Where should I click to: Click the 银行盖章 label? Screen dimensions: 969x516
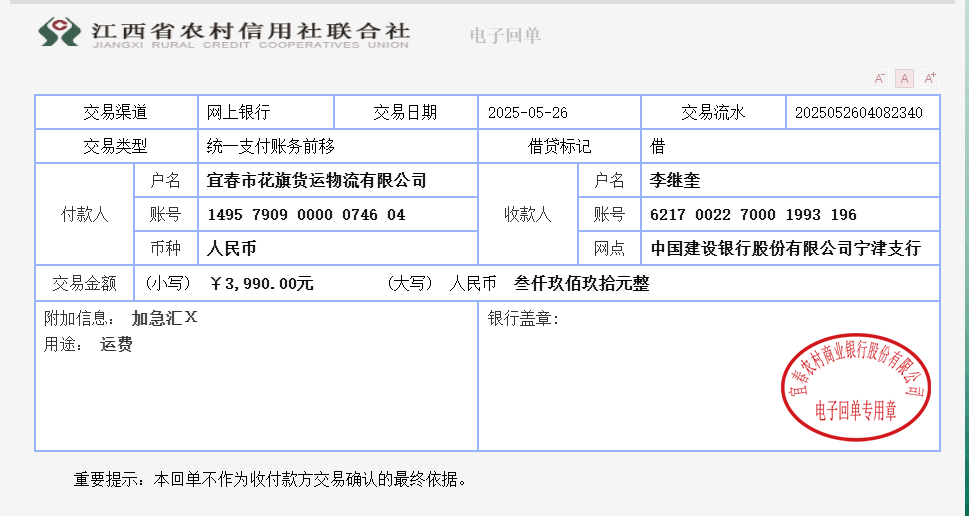(x=523, y=319)
